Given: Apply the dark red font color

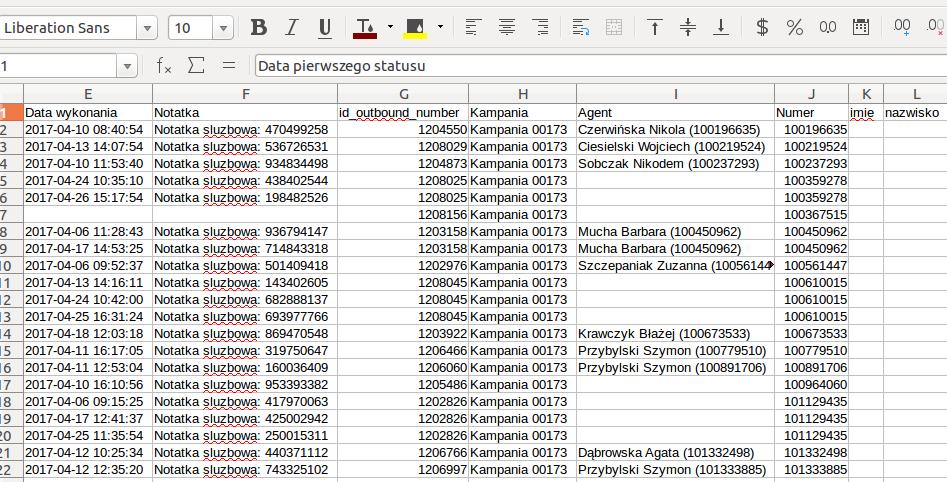Looking at the screenshot, I should pos(365,28).
